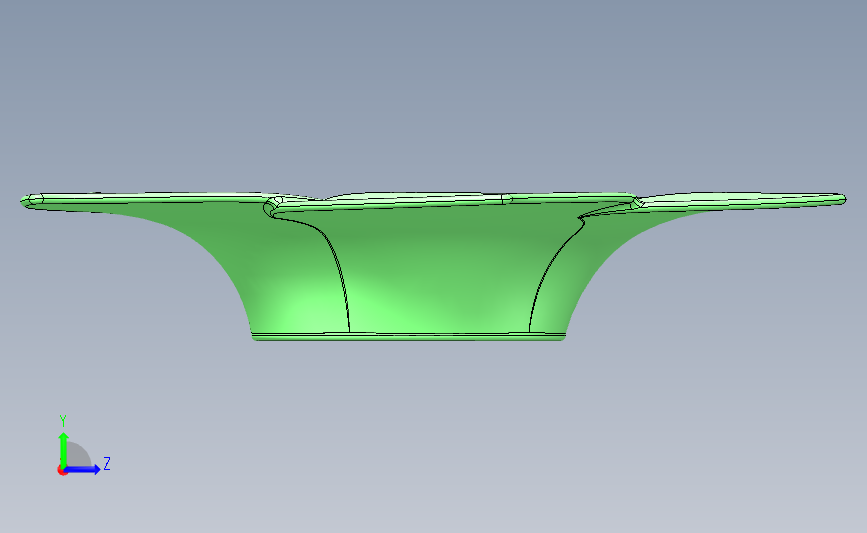Click the blue Z axis arrow of the triad
Viewport: 867px width, 533px height.
[x=82, y=470]
